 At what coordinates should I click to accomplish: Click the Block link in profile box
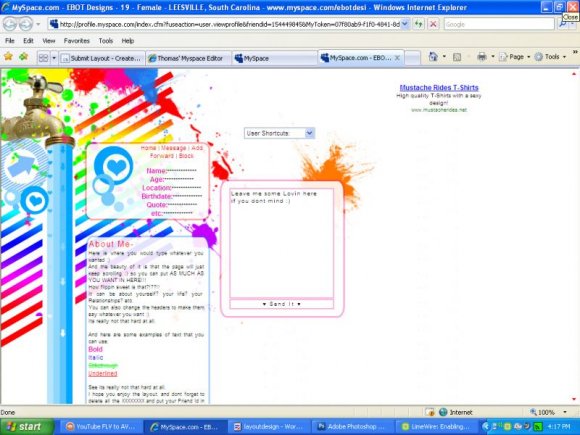(x=186, y=156)
